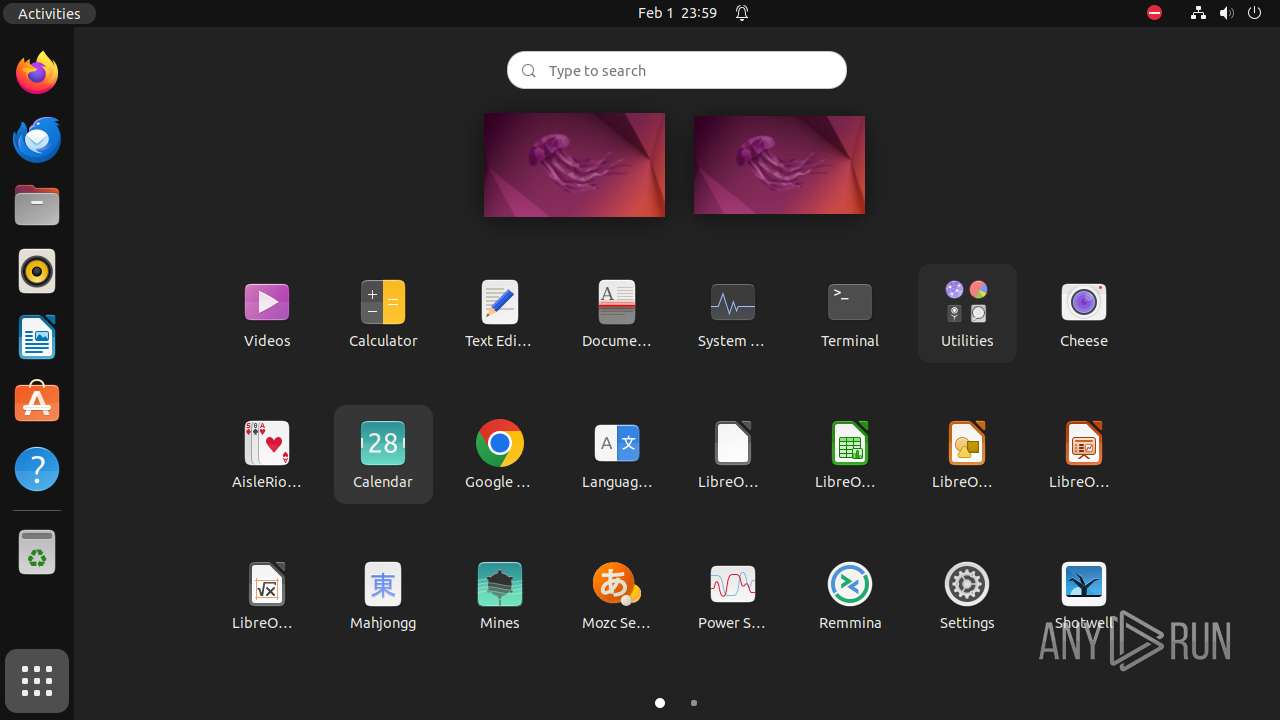
Task: Open Help from the dock
Action: tap(37, 469)
